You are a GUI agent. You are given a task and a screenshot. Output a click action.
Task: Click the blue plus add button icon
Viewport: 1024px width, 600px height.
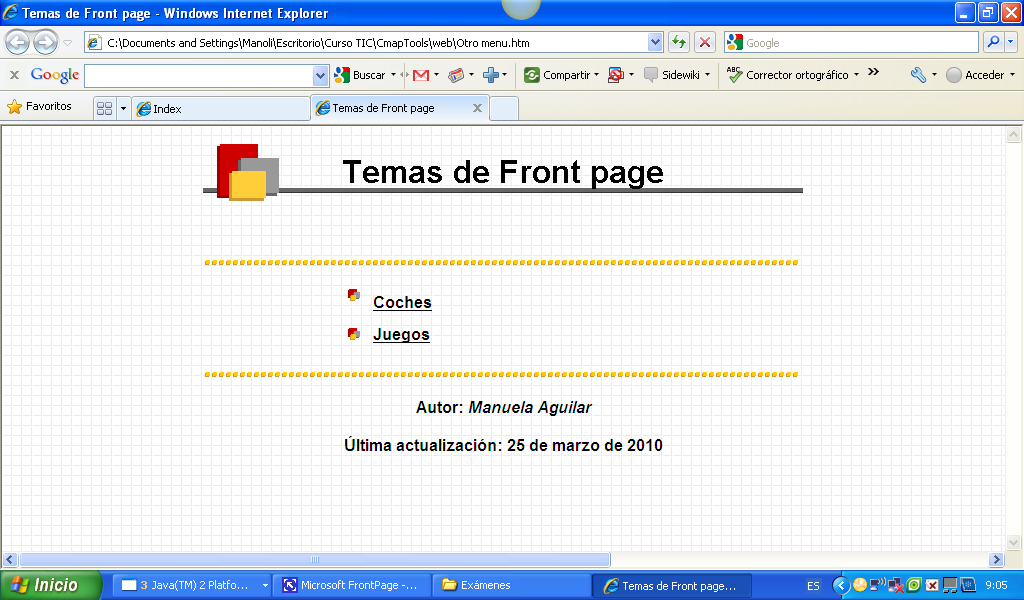click(x=491, y=75)
